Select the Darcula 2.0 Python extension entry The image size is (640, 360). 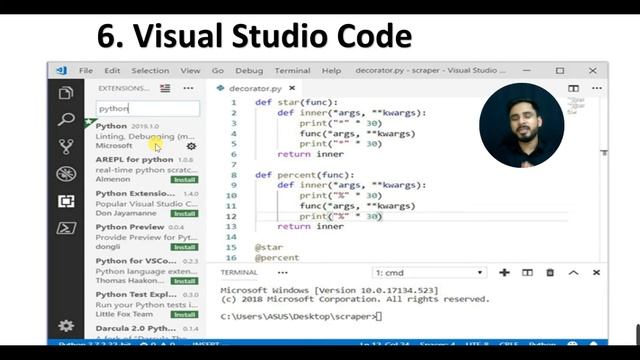click(x=145, y=332)
